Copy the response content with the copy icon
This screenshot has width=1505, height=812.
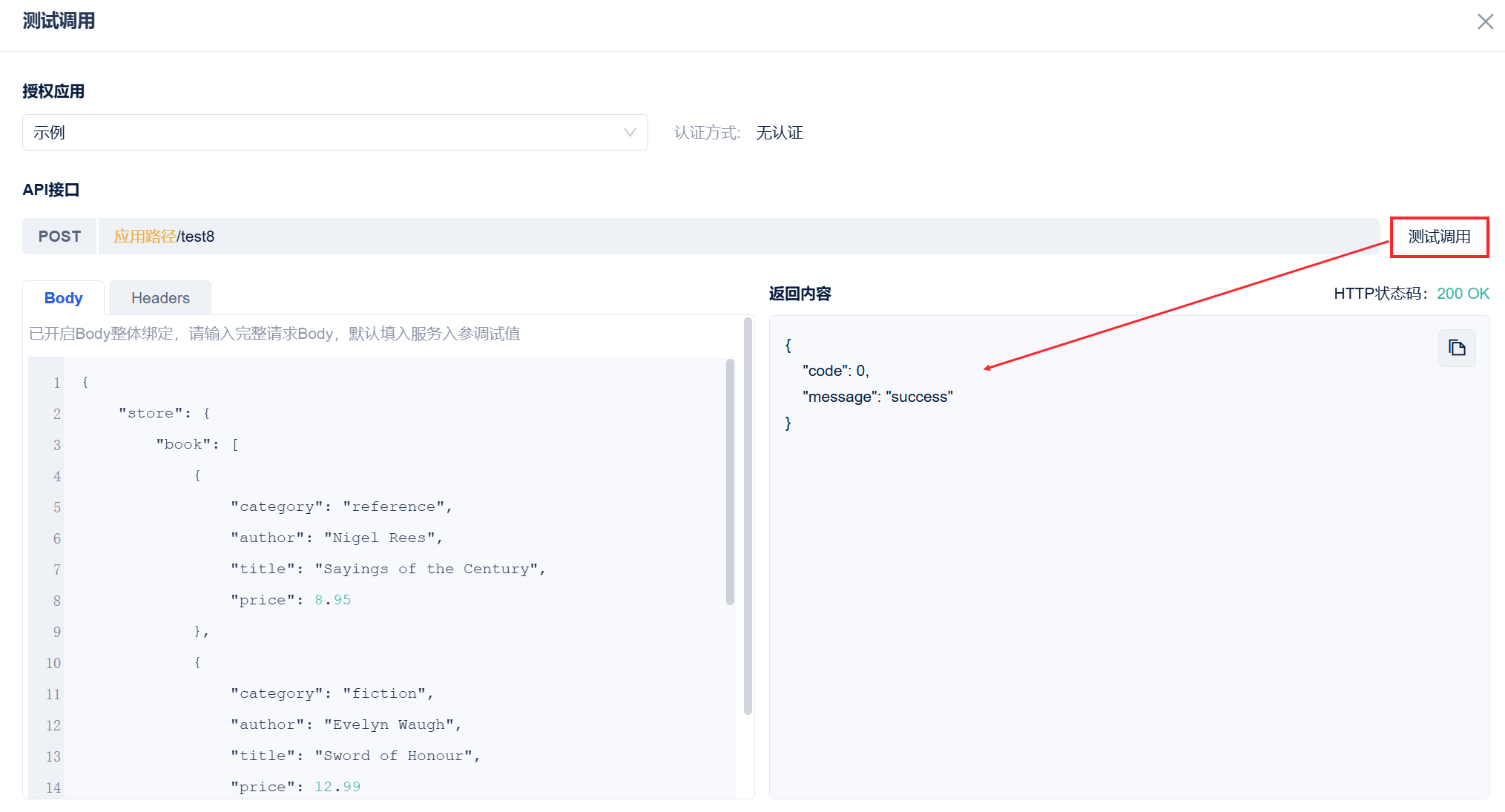(x=1457, y=348)
